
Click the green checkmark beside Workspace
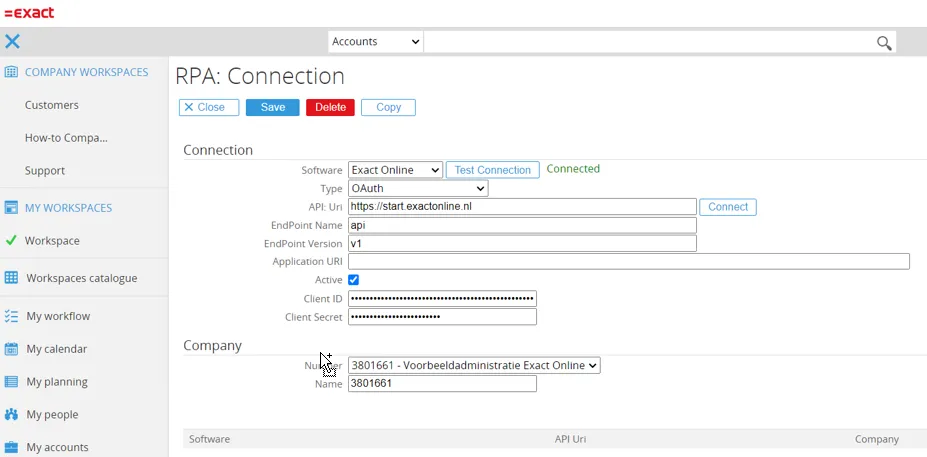[x=11, y=241]
